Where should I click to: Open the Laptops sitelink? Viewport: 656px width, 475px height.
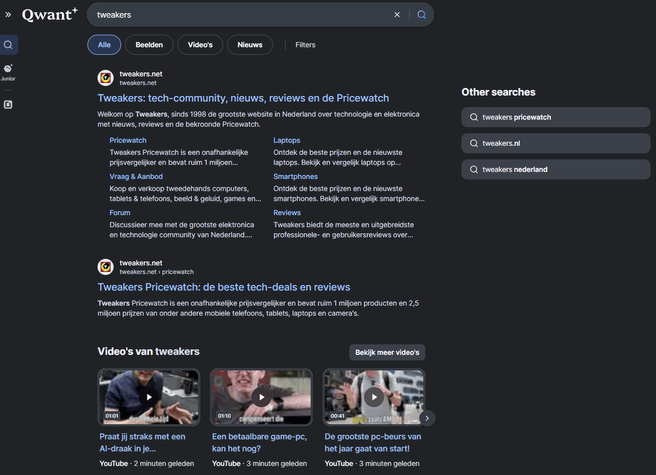[x=287, y=140]
